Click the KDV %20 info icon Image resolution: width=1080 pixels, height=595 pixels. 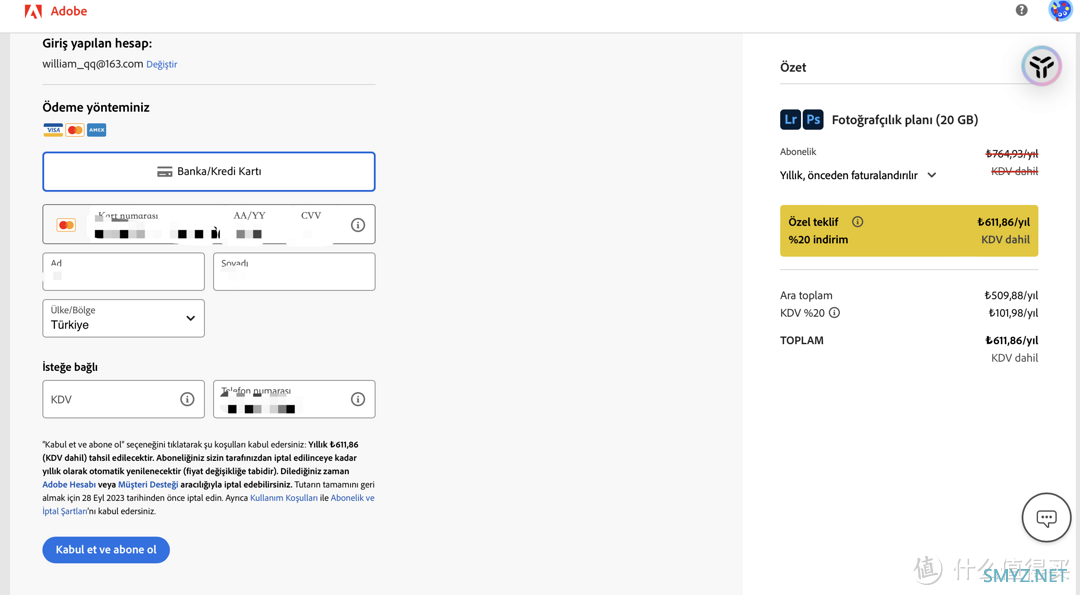click(x=834, y=313)
